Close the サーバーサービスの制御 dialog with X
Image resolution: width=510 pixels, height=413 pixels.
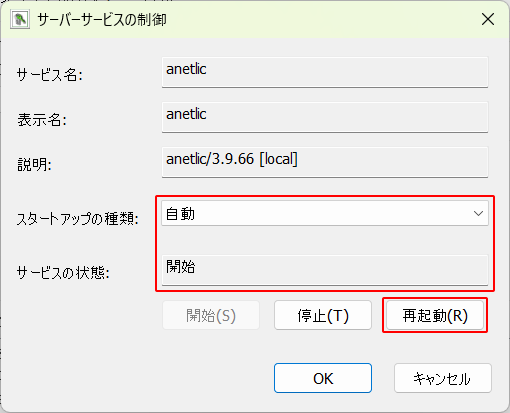point(488,19)
